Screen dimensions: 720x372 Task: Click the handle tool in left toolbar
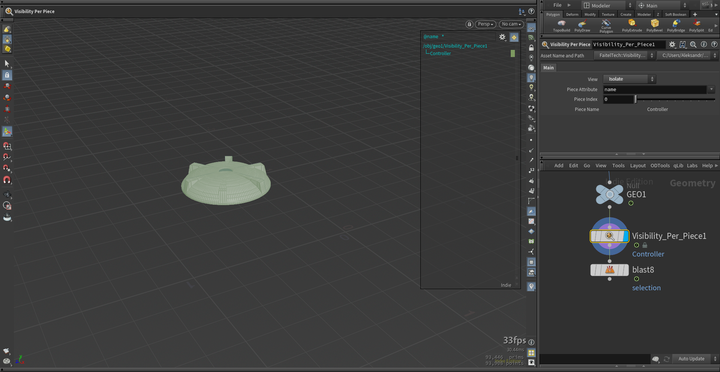[7, 131]
